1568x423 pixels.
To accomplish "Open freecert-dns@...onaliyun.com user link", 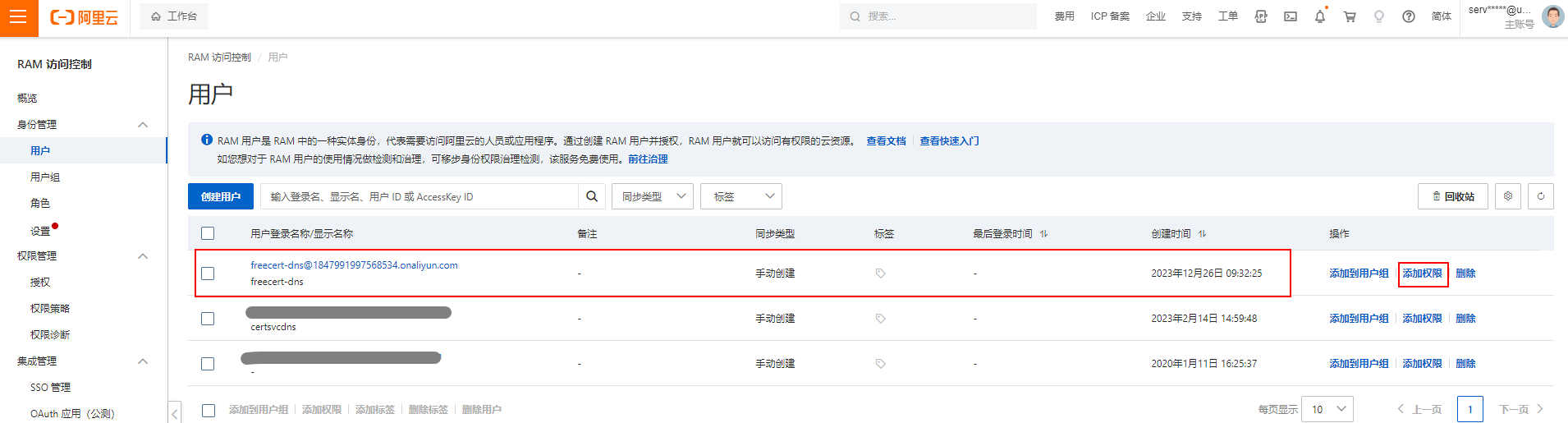I will pyautogui.click(x=354, y=265).
